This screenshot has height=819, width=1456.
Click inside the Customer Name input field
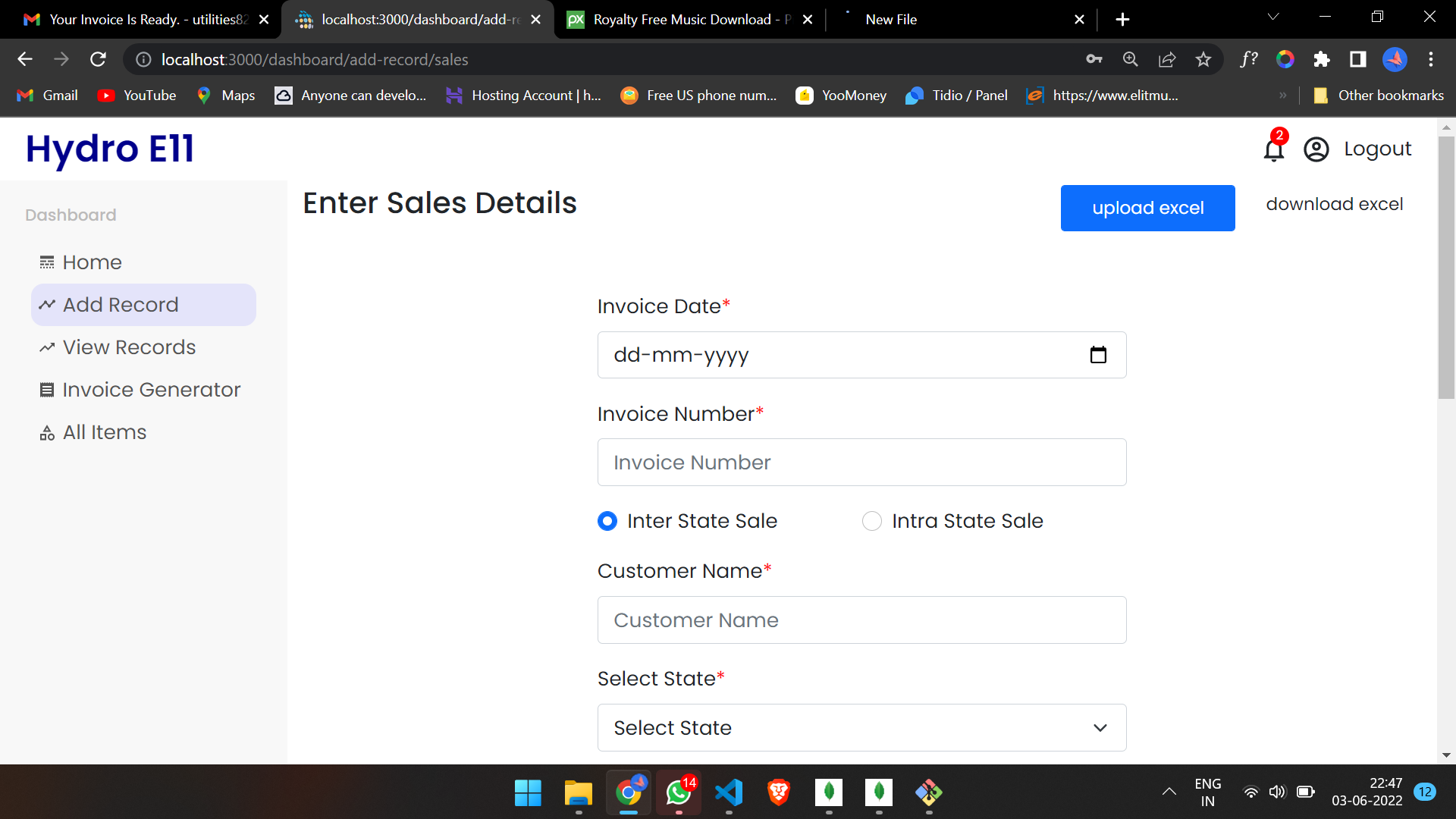[x=861, y=620]
